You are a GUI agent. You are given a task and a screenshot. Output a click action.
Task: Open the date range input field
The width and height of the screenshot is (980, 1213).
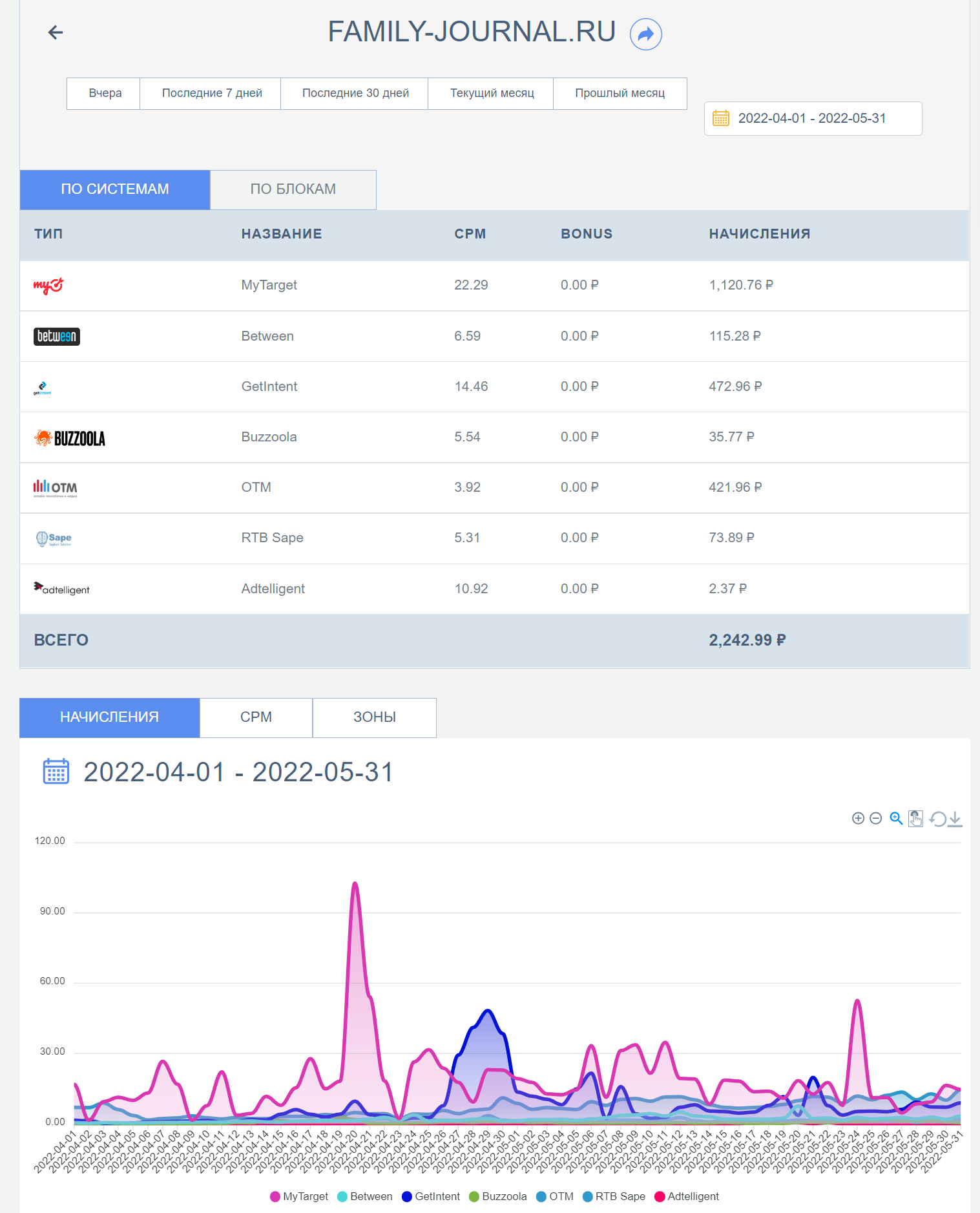point(813,118)
